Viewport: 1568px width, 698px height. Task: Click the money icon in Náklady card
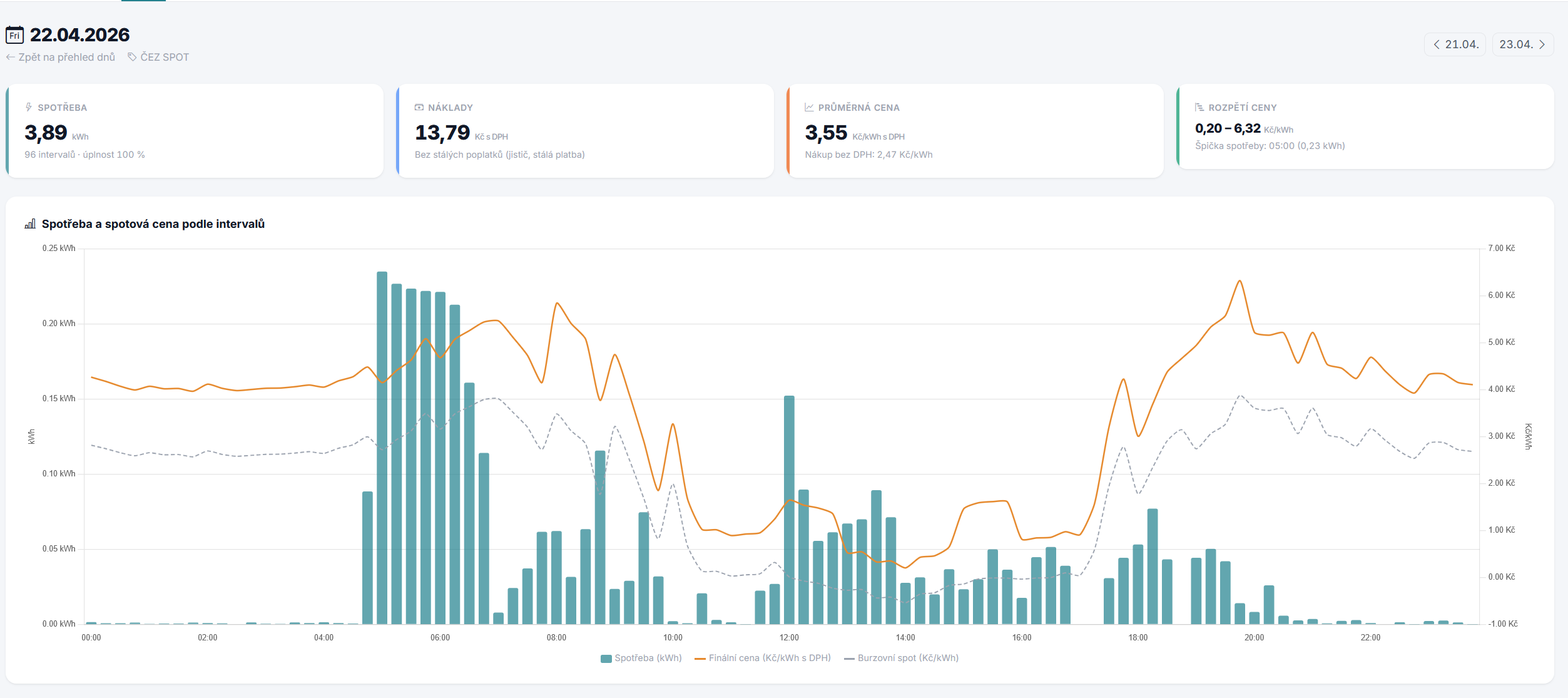[x=419, y=107]
